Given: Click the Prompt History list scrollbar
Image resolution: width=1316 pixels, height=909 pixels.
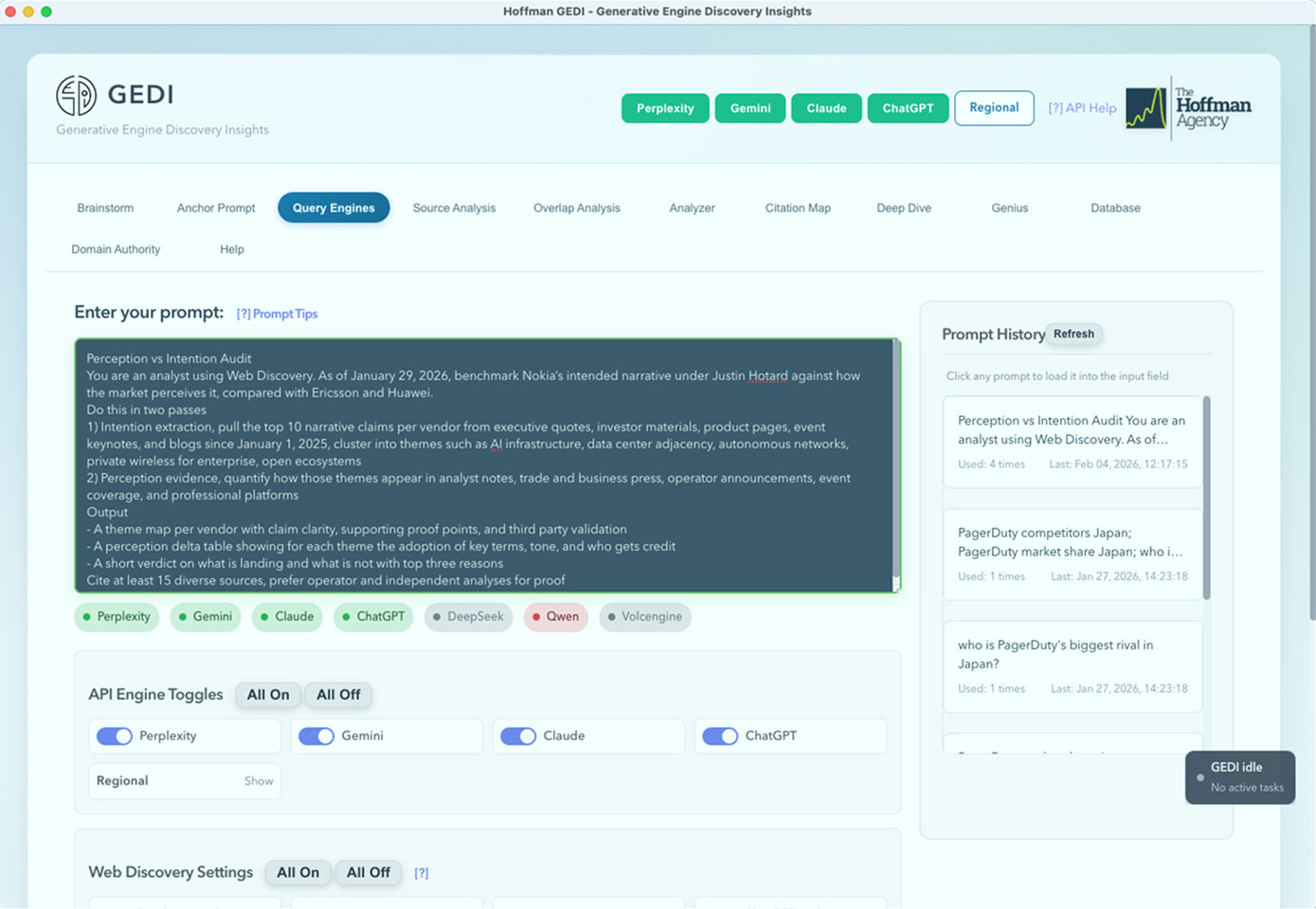Looking at the screenshot, I should coord(1206,498).
